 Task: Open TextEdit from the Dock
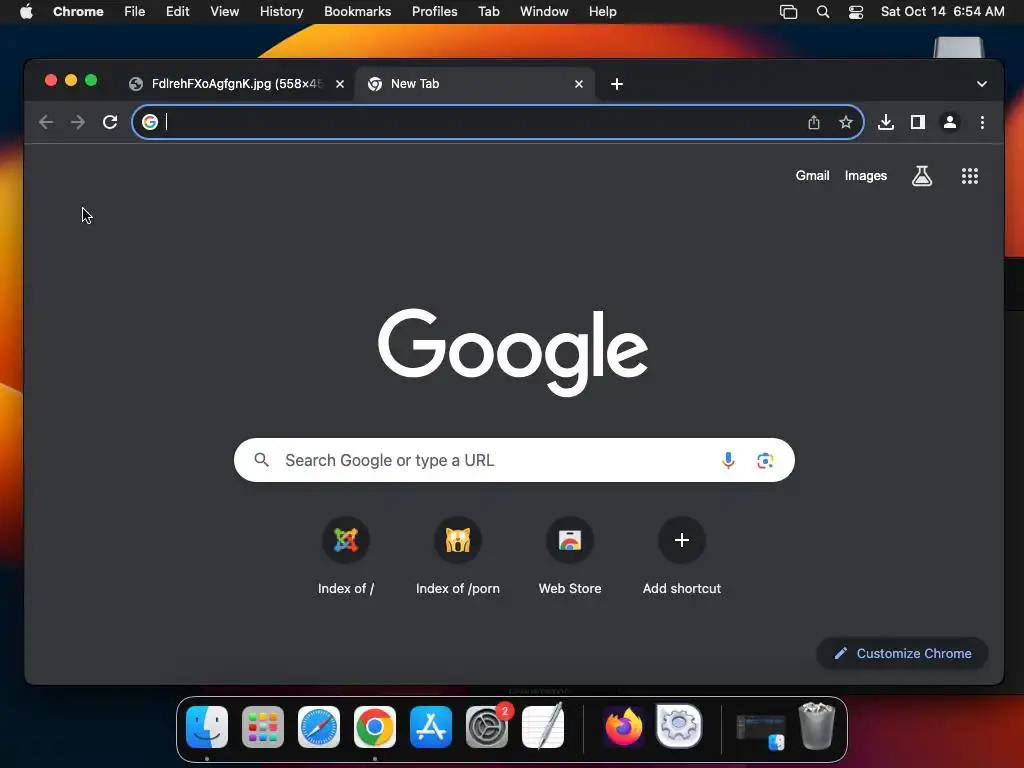(x=543, y=727)
